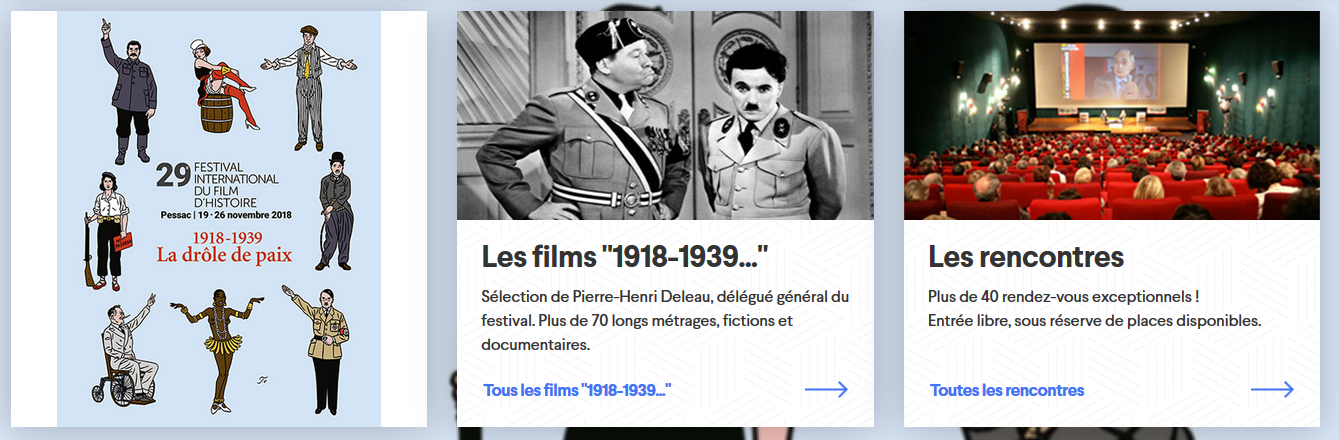Viewport: 1339px width, 440px height.
Task: Click the "Plus de 40 rendez-vous exceptionnels" text
Action: pos(1063,298)
